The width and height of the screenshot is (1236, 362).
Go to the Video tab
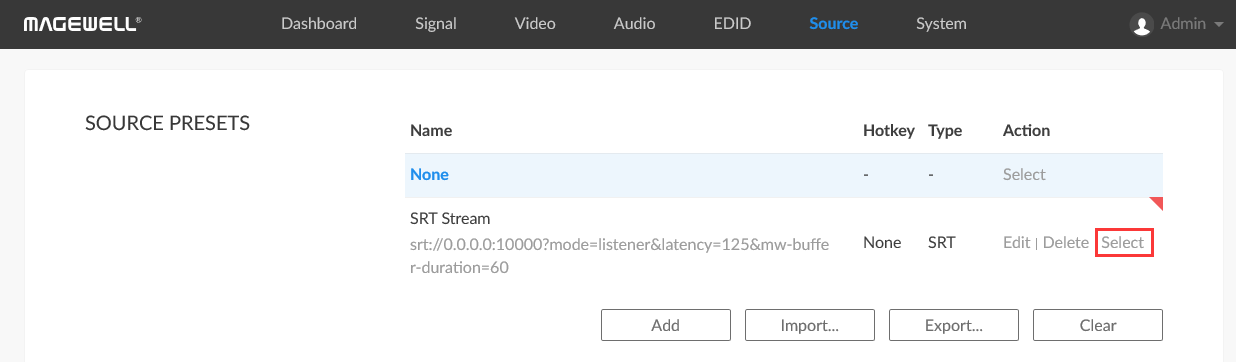point(535,24)
